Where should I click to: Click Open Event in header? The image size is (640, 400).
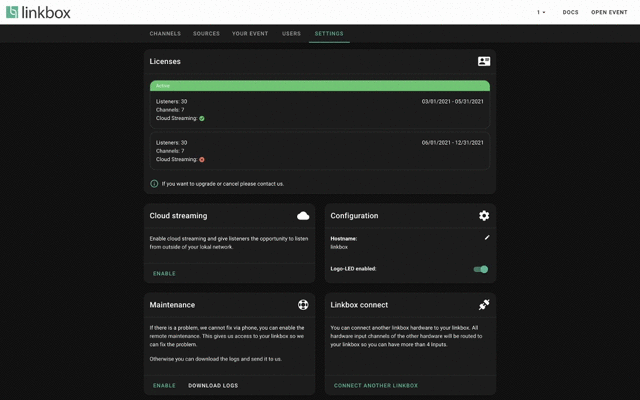tap(609, 12)
